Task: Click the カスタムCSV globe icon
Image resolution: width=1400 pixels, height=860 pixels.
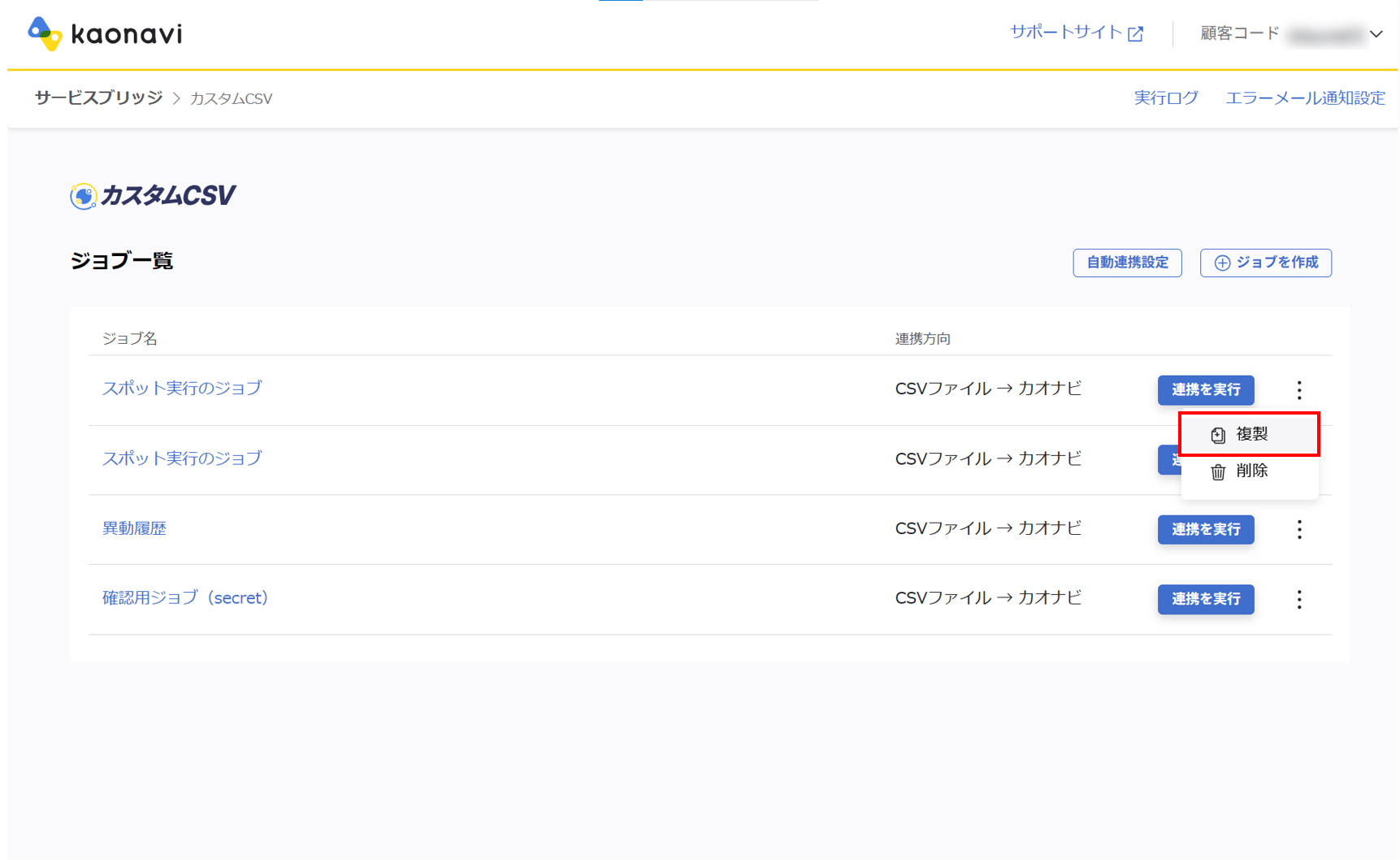Action: click(83, 196)
